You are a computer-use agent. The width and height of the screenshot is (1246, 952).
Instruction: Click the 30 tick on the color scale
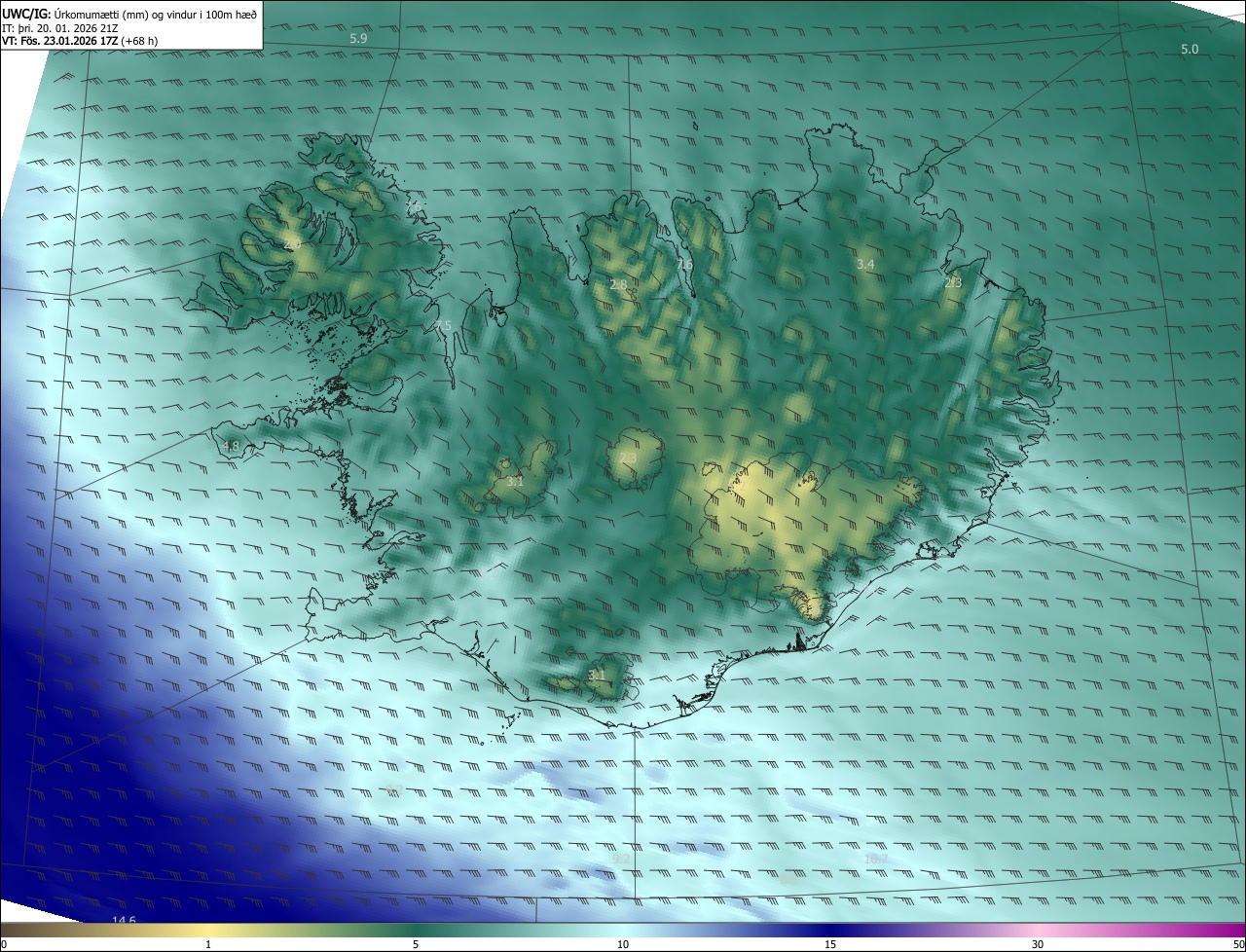pos(1038,945)
